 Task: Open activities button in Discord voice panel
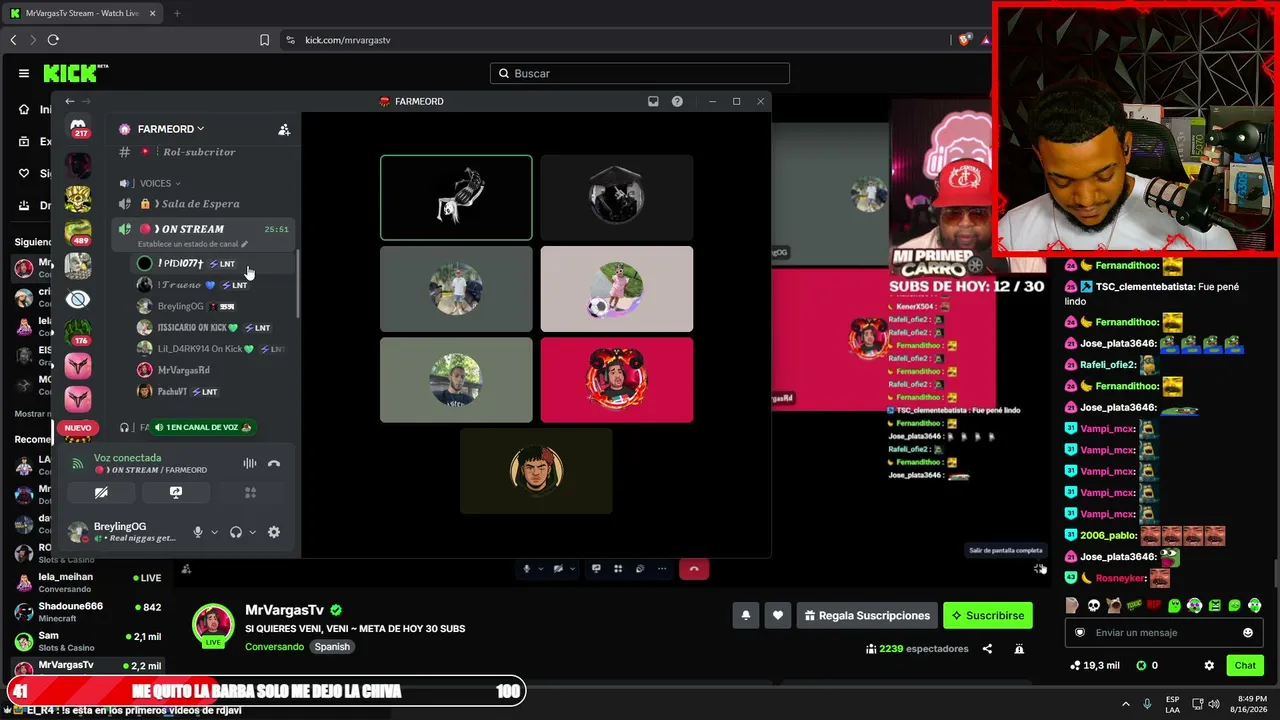click(251, 492)
